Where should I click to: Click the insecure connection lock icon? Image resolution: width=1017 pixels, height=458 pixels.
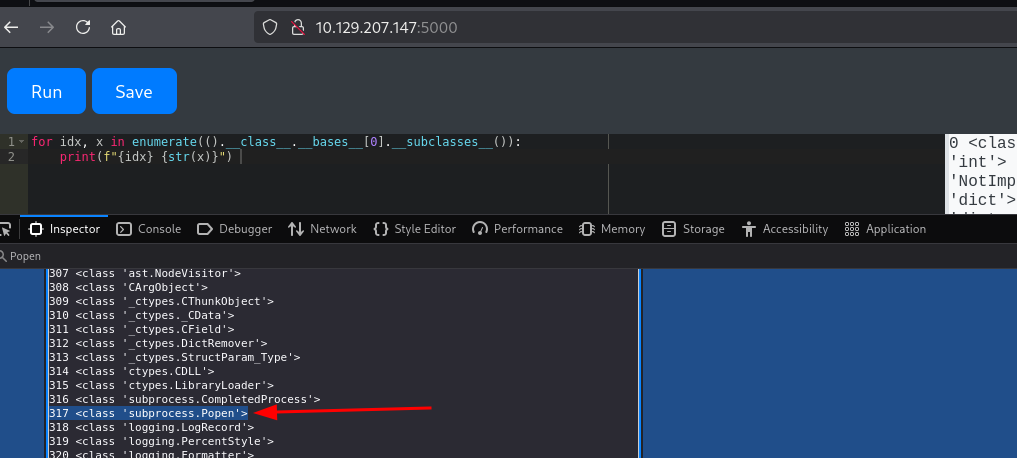click(x=296, y=27)
